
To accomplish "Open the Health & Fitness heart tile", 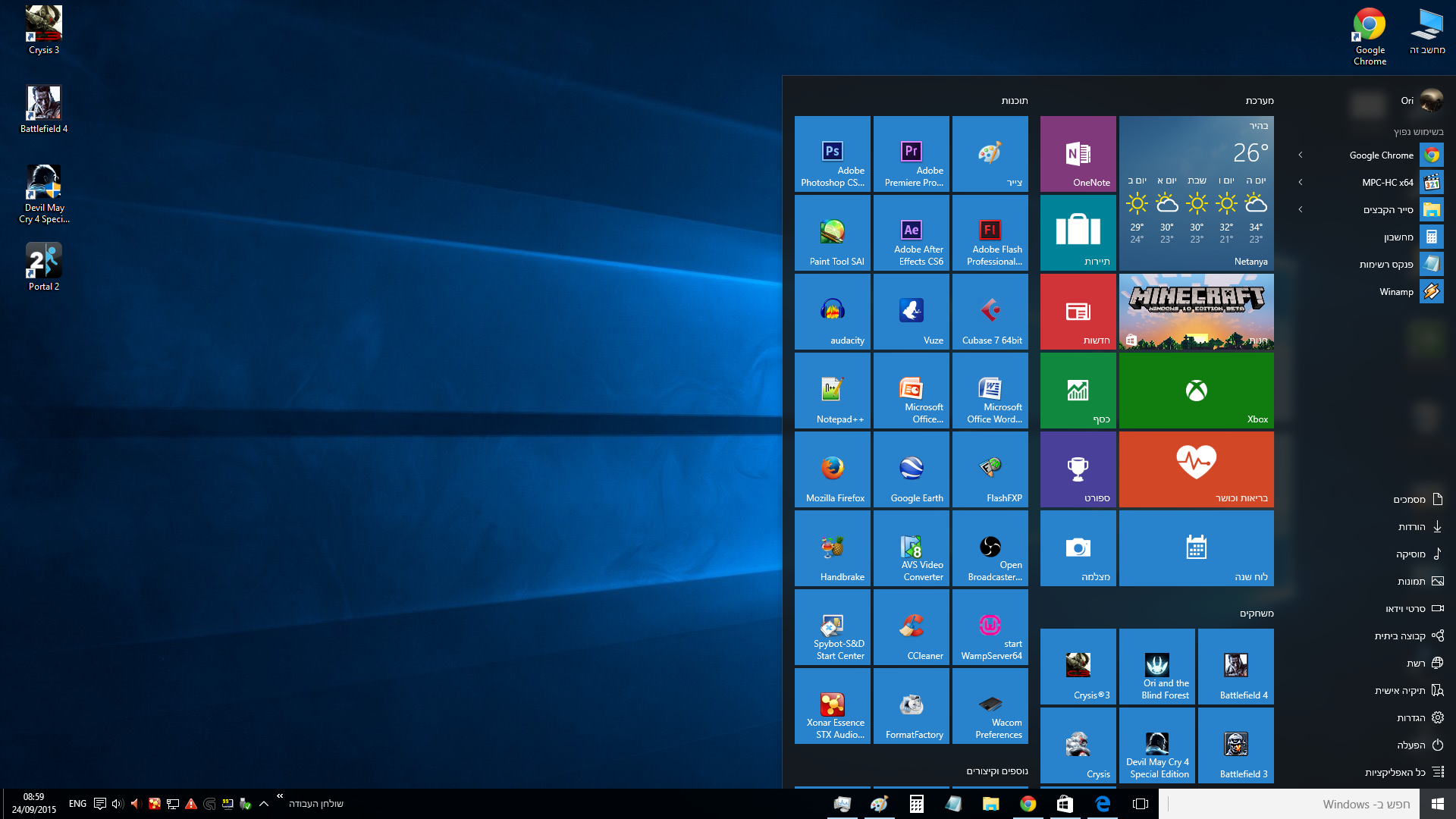I will 1197,469.
